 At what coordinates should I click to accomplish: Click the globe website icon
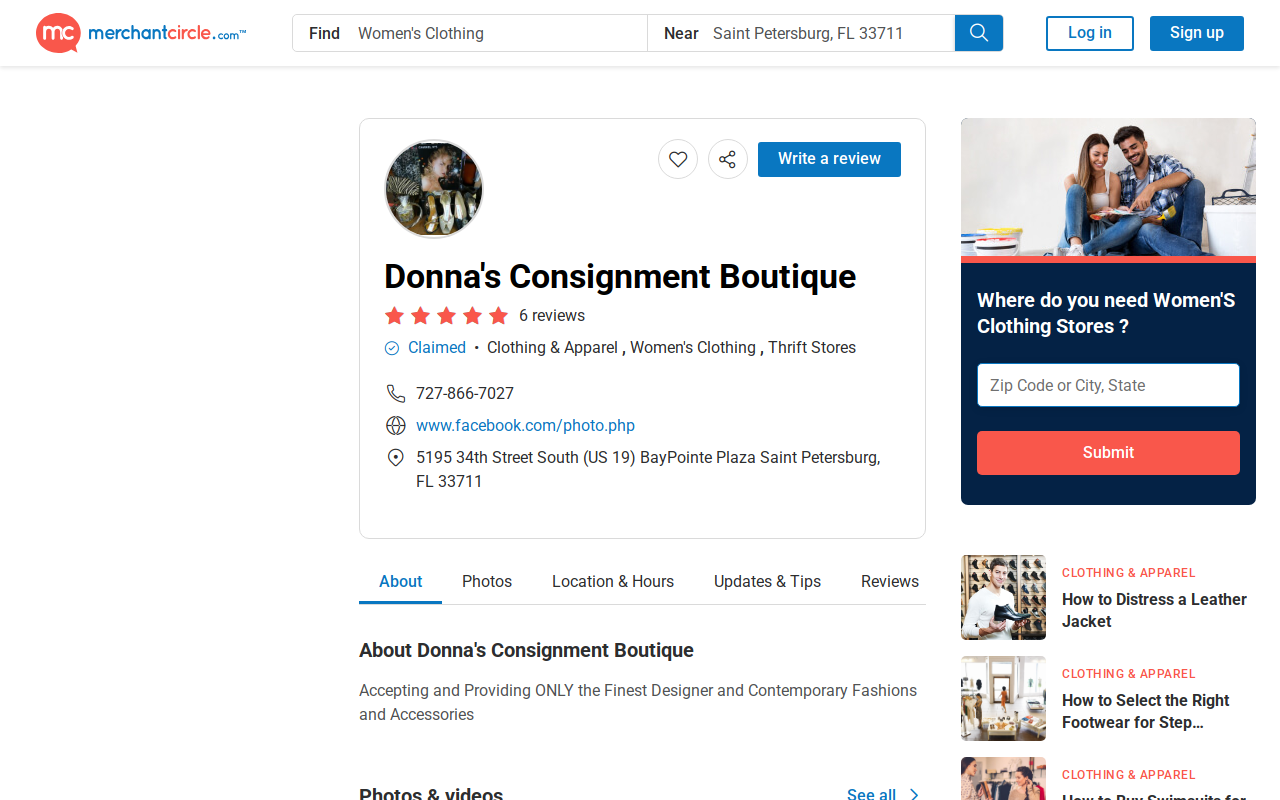[x=396, y=425]
